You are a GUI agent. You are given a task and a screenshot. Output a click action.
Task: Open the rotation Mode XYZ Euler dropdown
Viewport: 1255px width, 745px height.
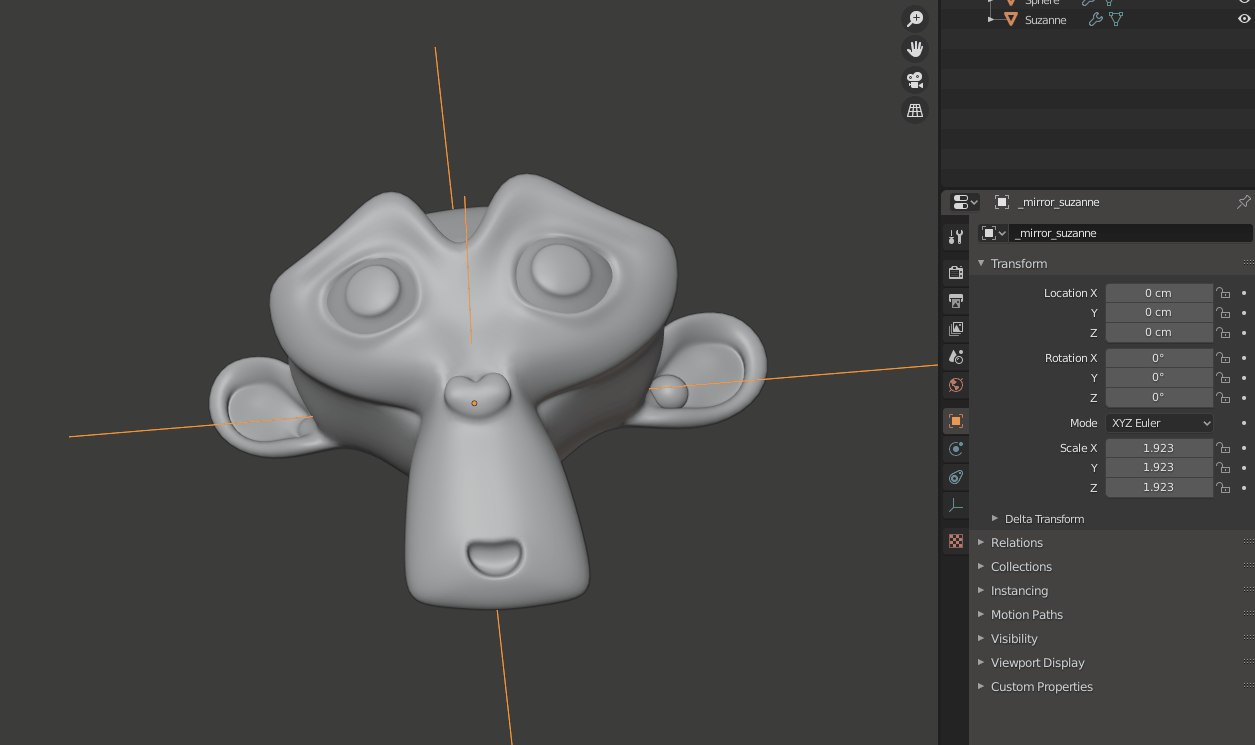pyautogui.click(x=1159, y=423)
